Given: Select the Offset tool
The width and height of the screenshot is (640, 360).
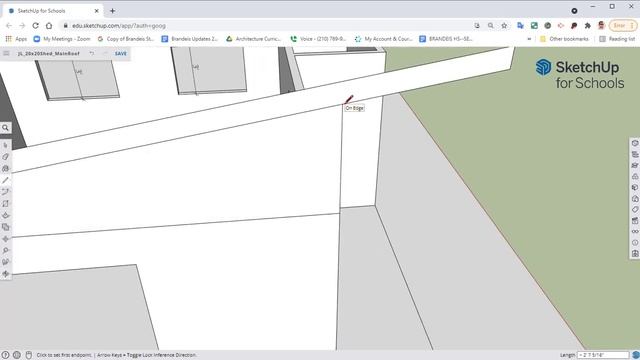Looking at the screenshot, I should [x=5, y=227].
